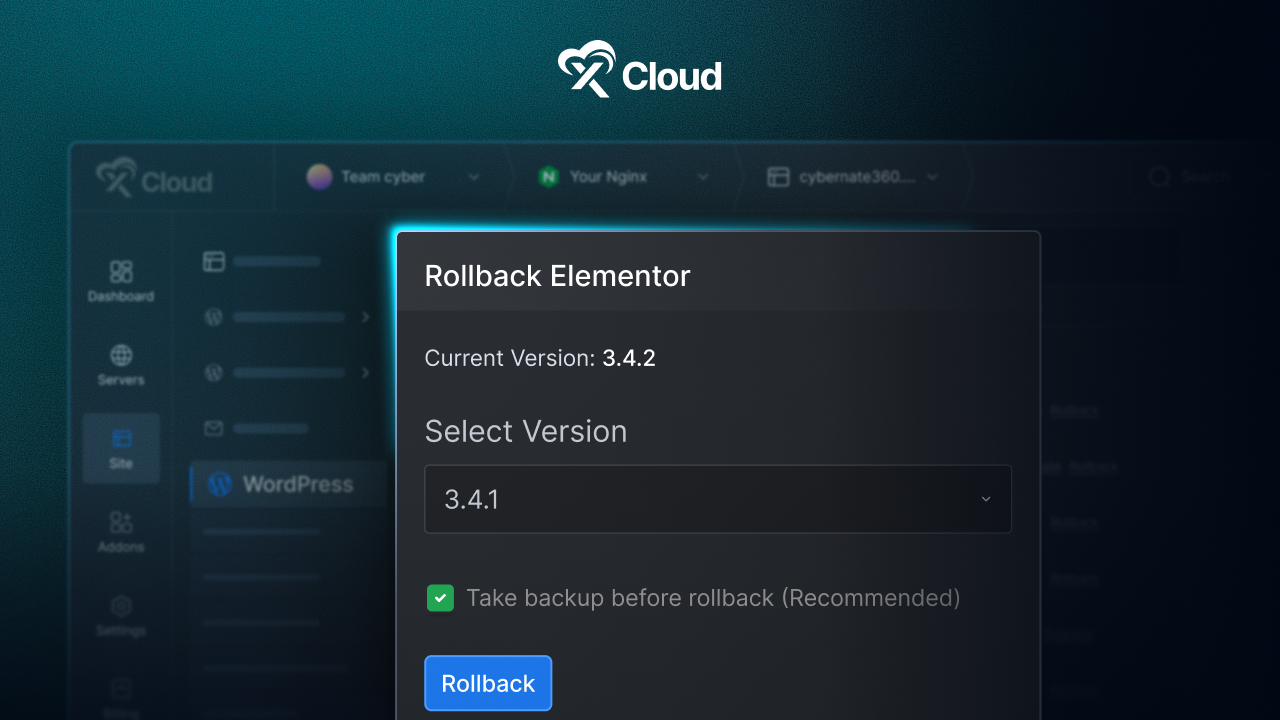The width and height of the screenshot is (1280, 720).
Task: Click the blue Rollback button
Action: click(488, 683)
